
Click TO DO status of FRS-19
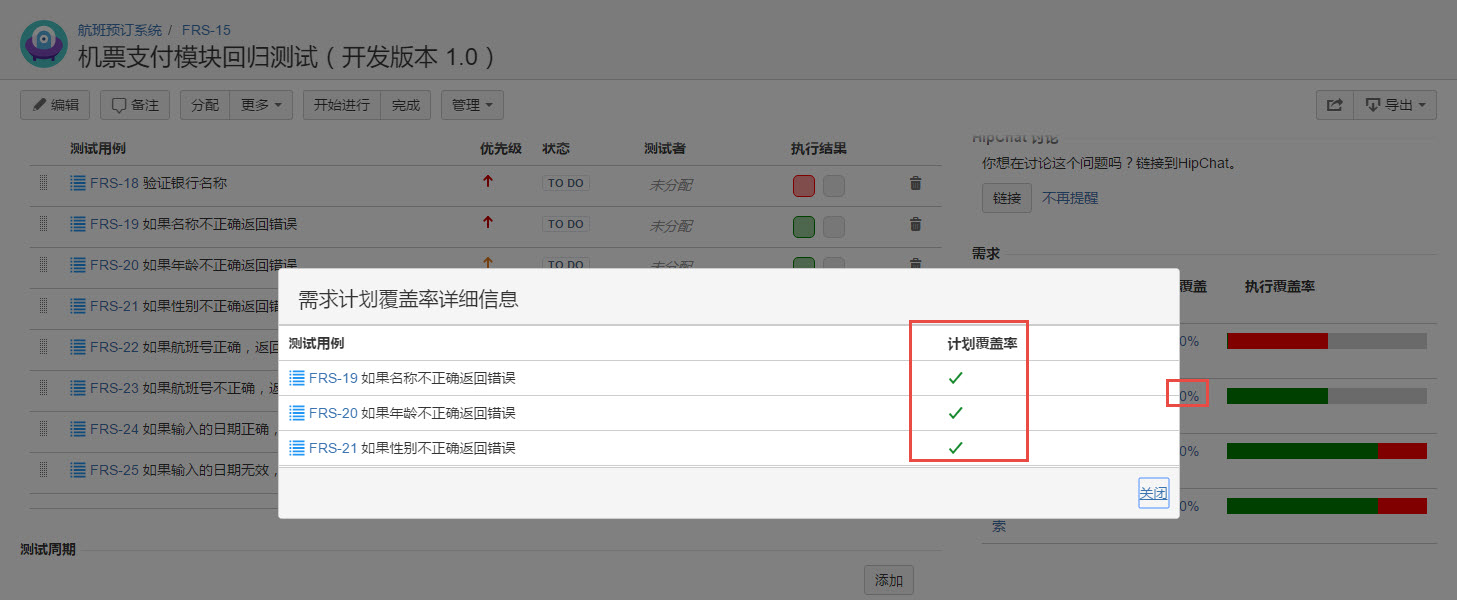tap(566, 225)
